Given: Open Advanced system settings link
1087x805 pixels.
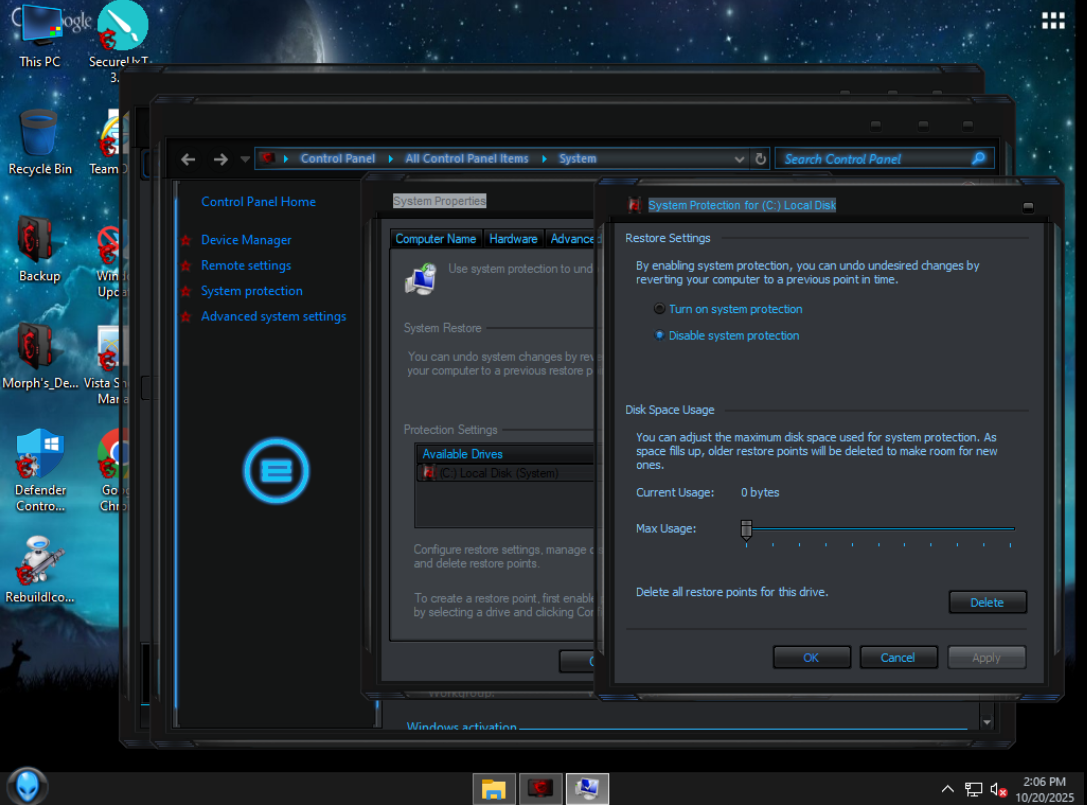Looking at the screenshot, I should pos(273,316).
